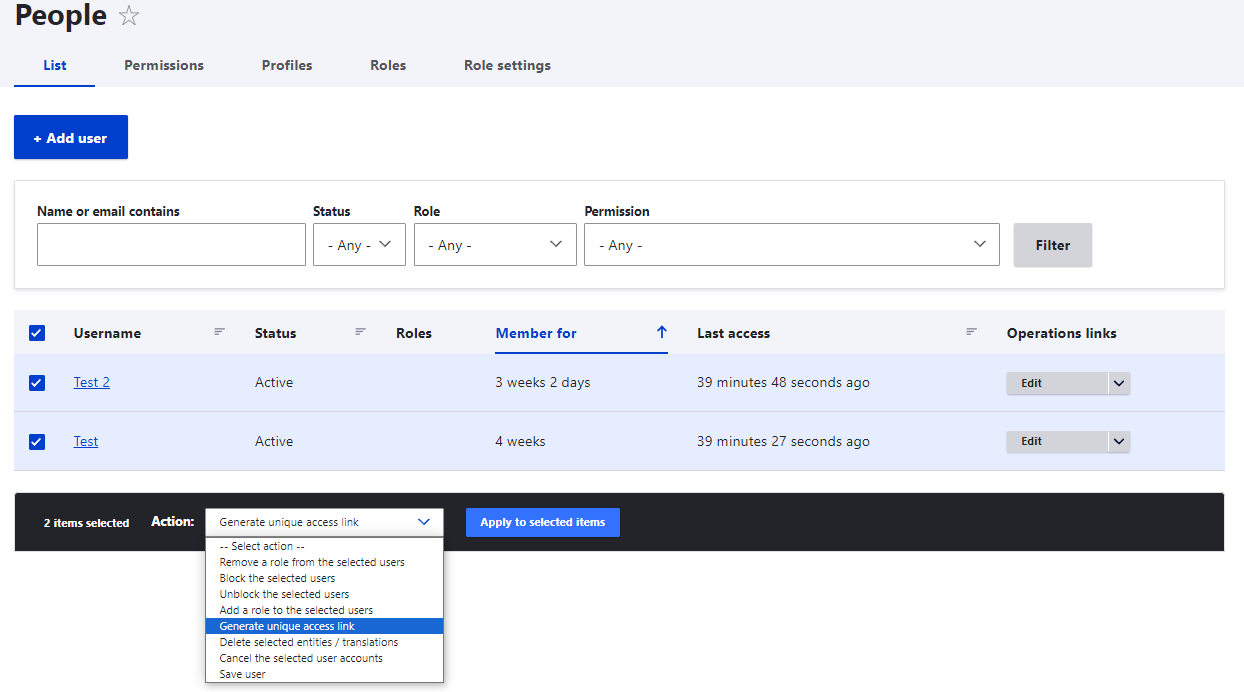Switch to the Permissions tab
This screenshot has width=1244, height=692.
point(164,65)
